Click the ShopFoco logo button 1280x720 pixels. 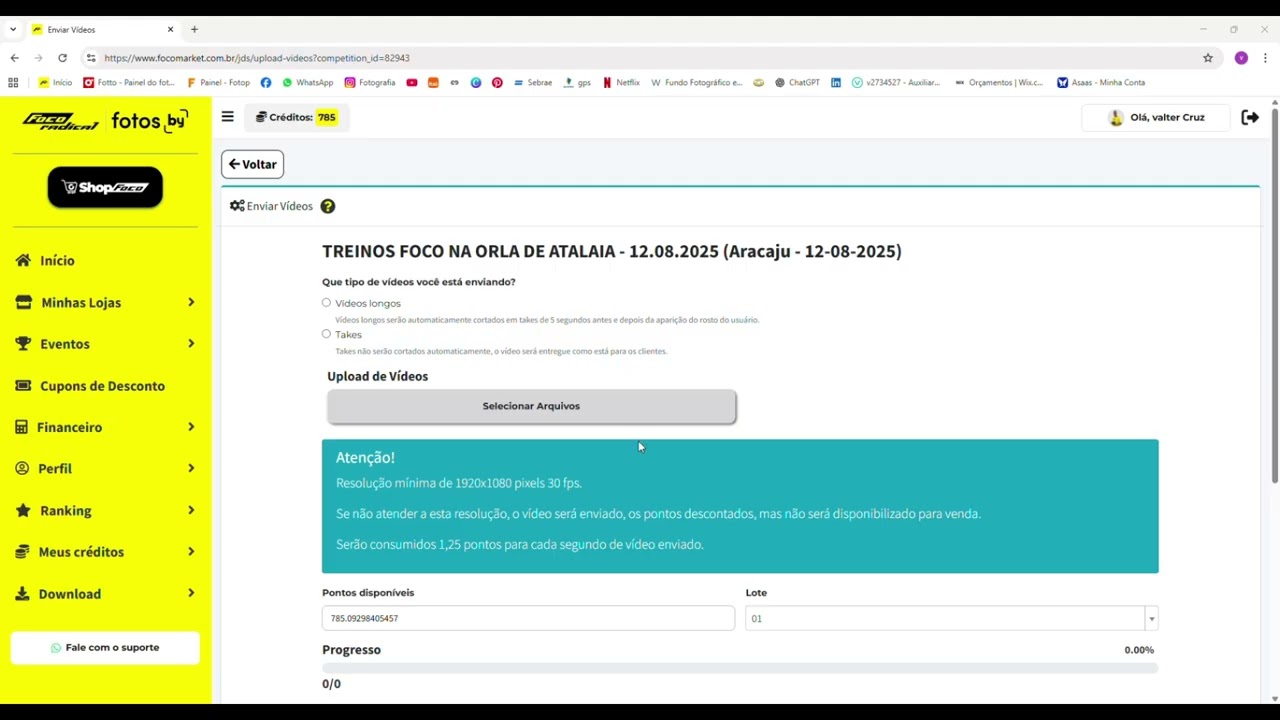point(105,187)
